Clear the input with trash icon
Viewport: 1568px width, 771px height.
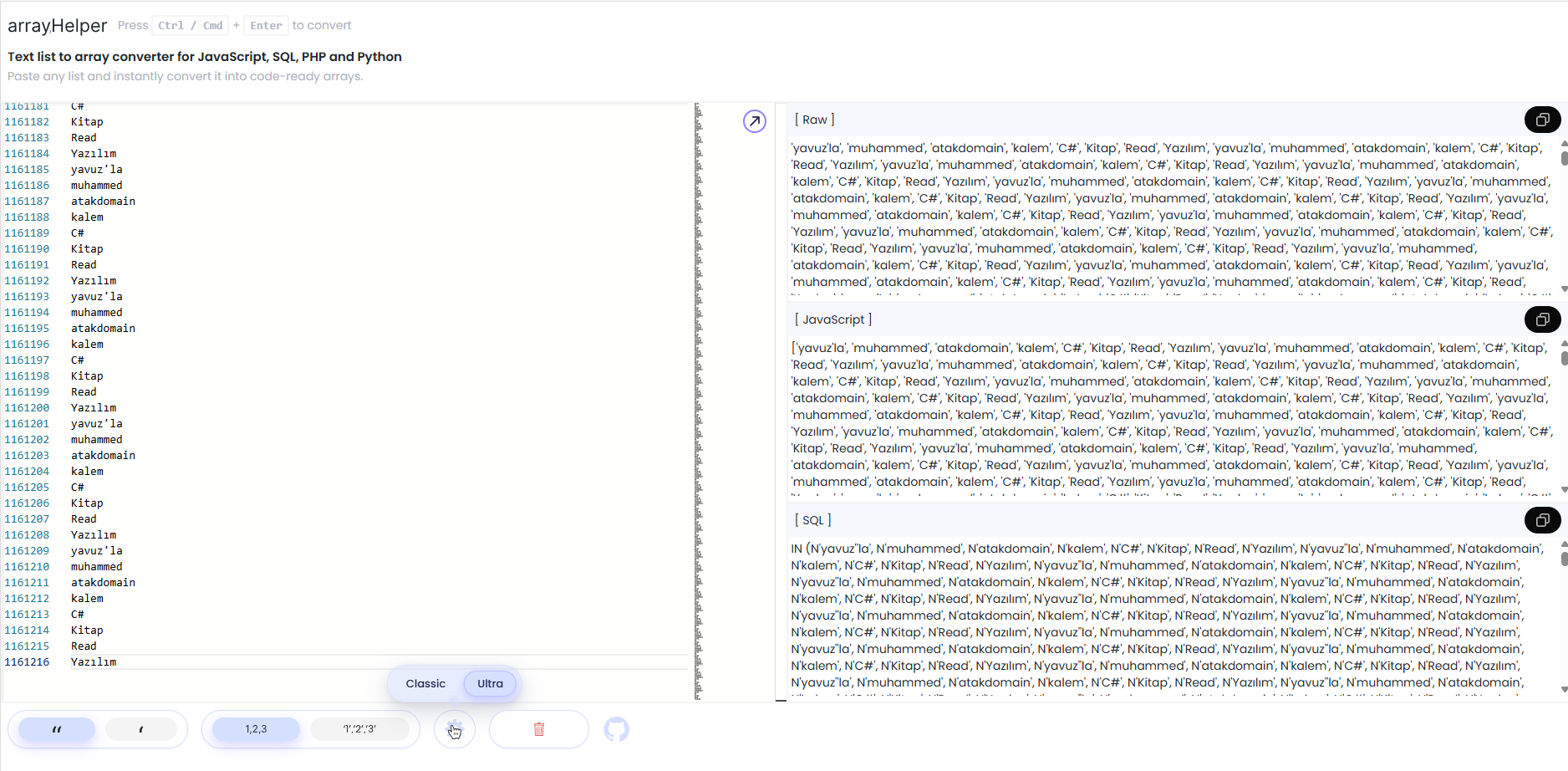pos(539,729)
